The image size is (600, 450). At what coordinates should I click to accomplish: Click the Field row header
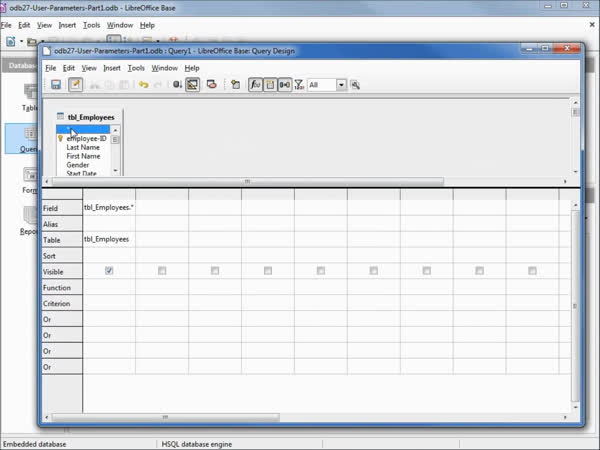coord(62,208)
